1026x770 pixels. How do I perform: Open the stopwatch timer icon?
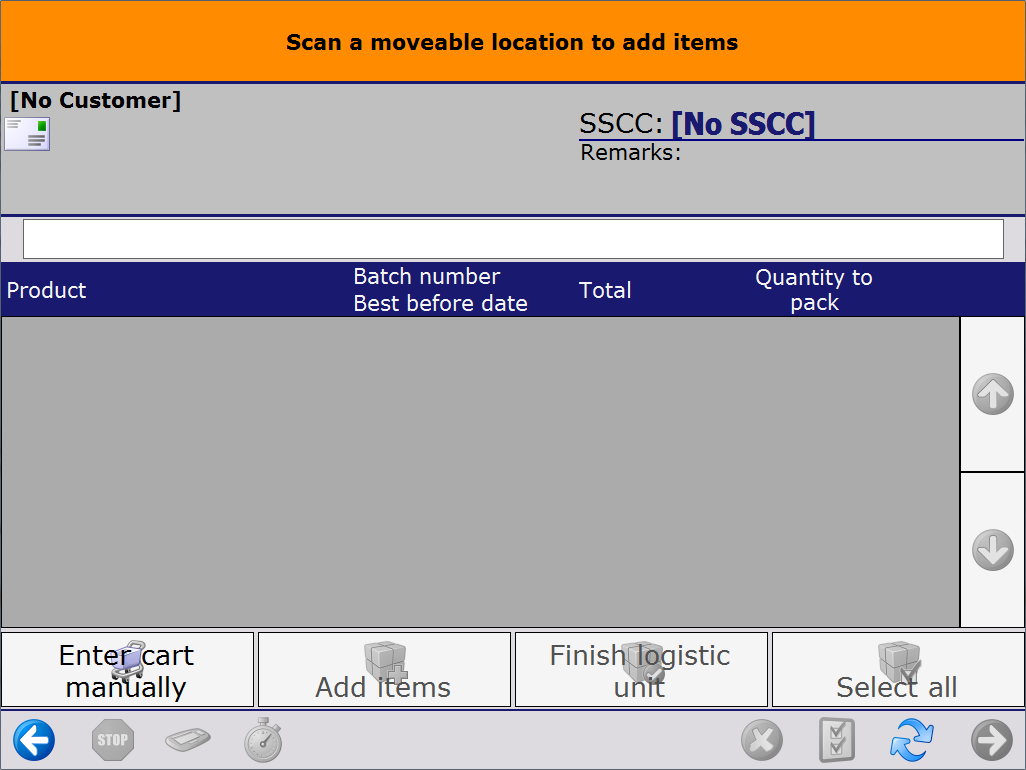click(x=262, y=740)
